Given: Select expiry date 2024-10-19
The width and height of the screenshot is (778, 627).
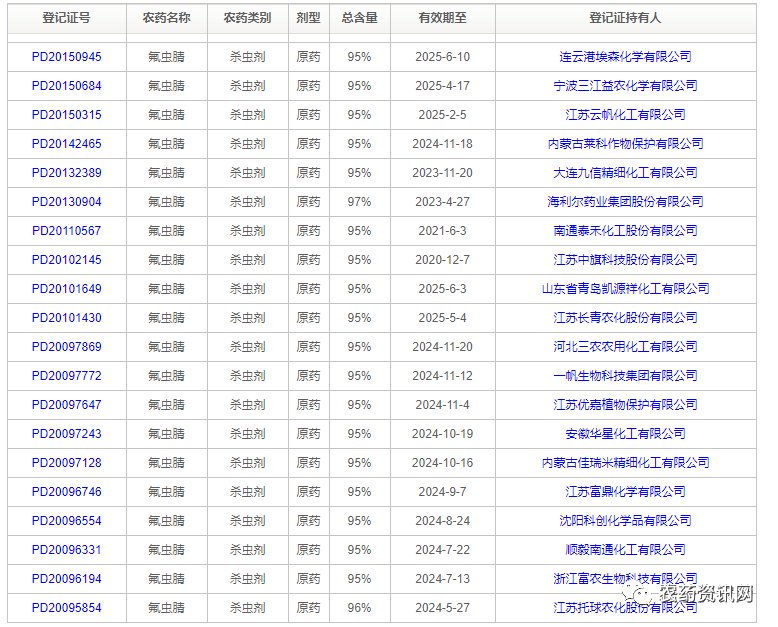Looking at the screenshot, I should point(443,434).
